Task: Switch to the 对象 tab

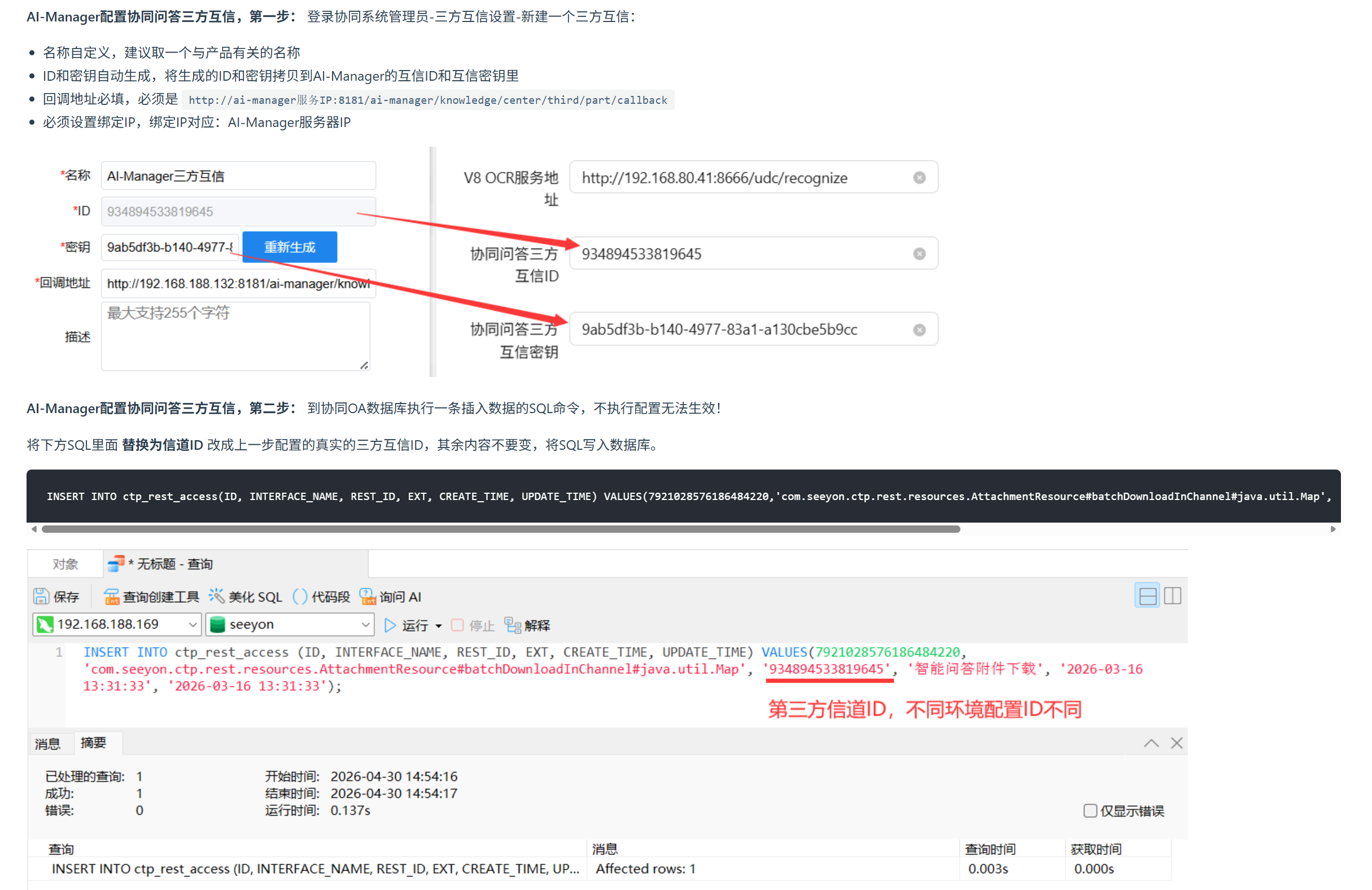Action: tap(65, 564)
